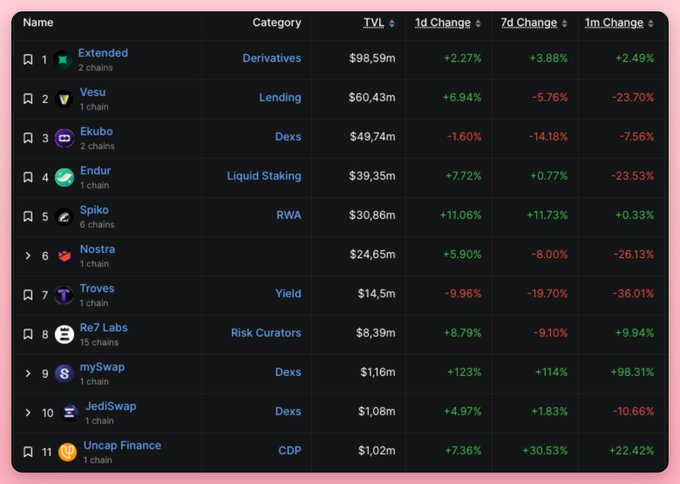
Task: Bookmark the Uncap Finance protocol
Action: pos(28,451)
